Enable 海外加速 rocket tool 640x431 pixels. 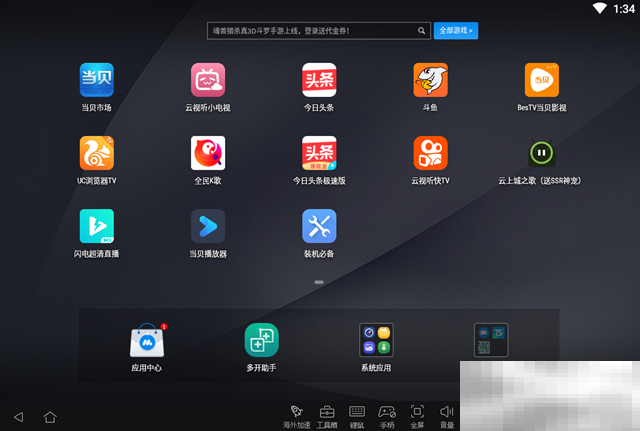pos(297,416)
